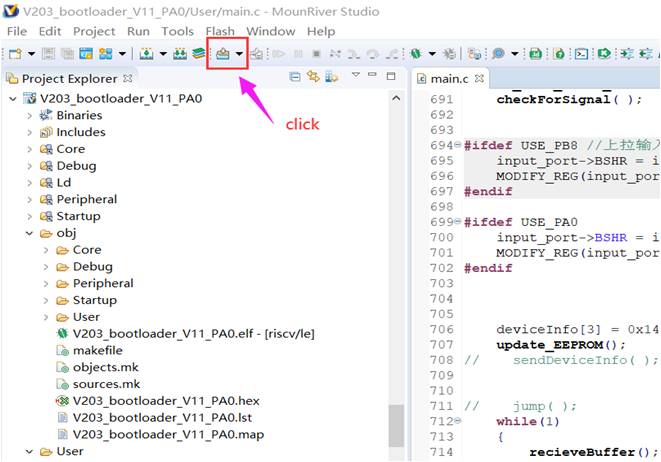Open the Run menu
Viewport: 661px width, 462px height.
point(138,31)
